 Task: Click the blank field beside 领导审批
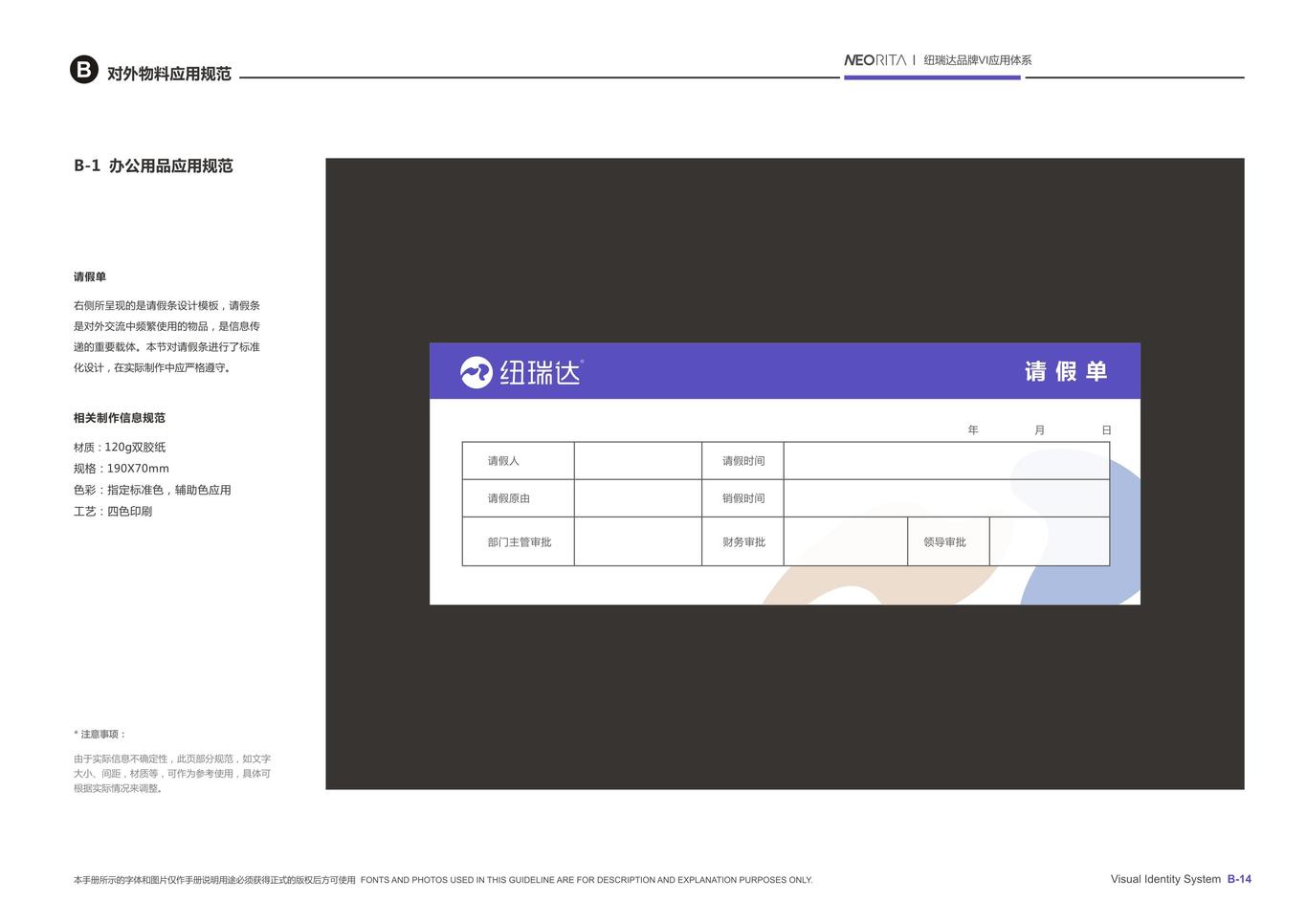pos(1050,542)
